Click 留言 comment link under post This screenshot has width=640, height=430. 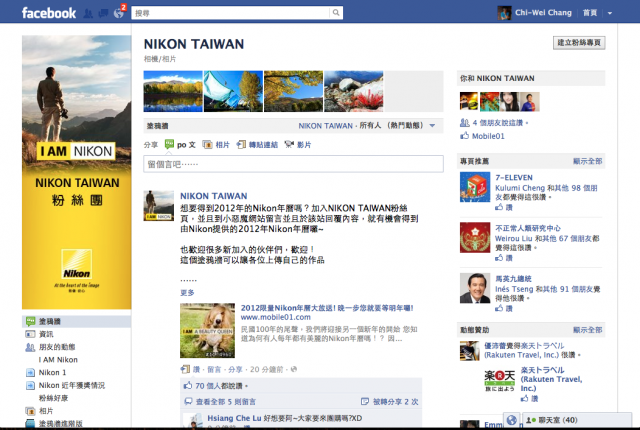click(x=214, y=369)
